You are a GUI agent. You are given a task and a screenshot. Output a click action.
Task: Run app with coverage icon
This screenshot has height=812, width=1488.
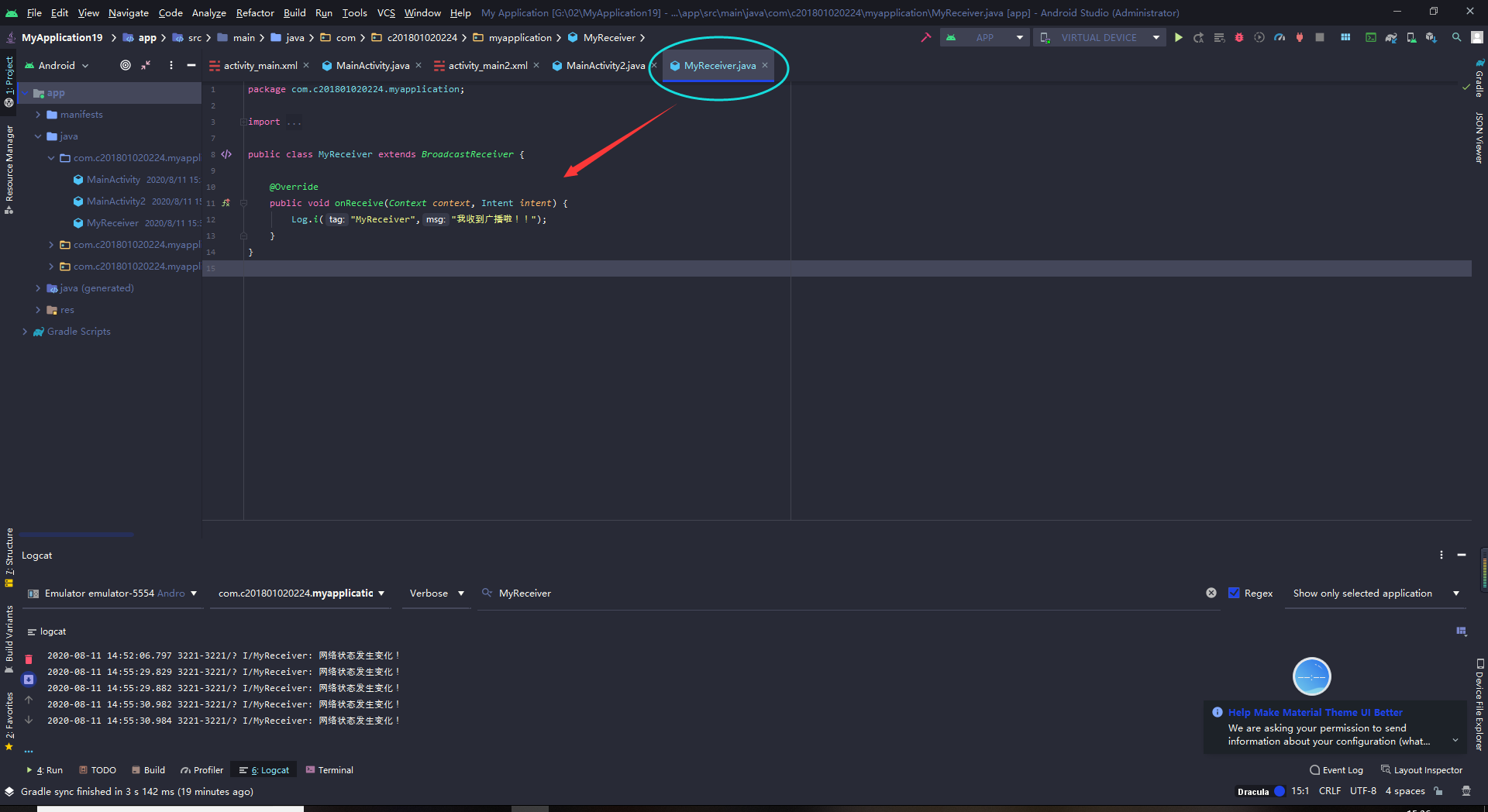[x=1259, y=37]
